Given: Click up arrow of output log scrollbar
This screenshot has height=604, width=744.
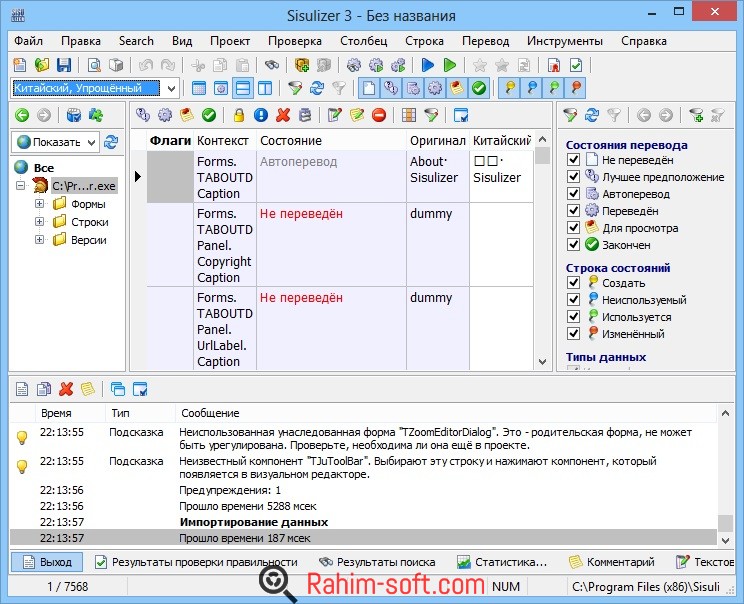Looking at the screenshot, I should (x=725, y=413).
